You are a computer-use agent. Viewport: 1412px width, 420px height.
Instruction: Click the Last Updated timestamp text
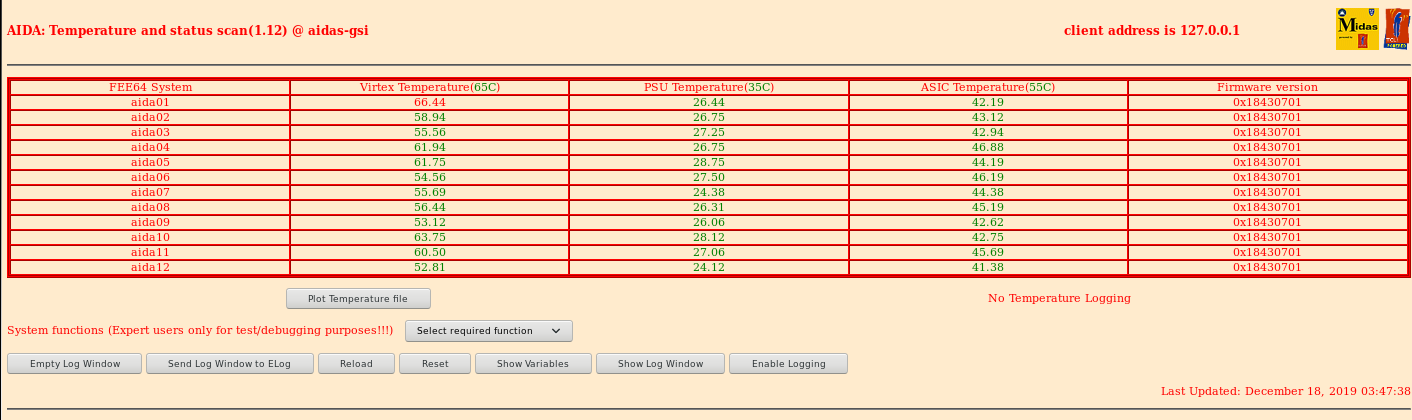pyautogui.click(x=1286, y=392)
